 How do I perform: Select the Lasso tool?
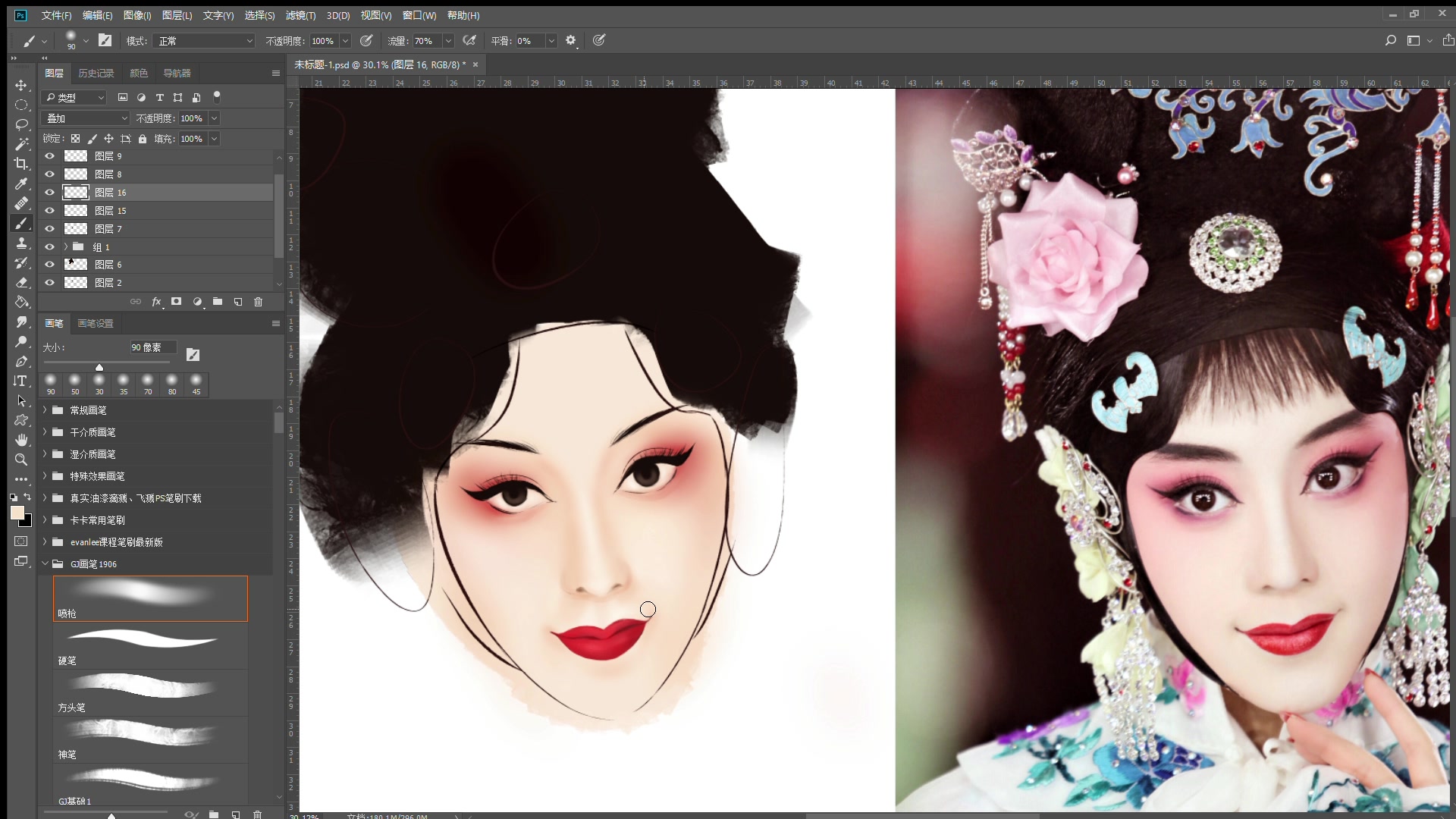pos(21,124)
